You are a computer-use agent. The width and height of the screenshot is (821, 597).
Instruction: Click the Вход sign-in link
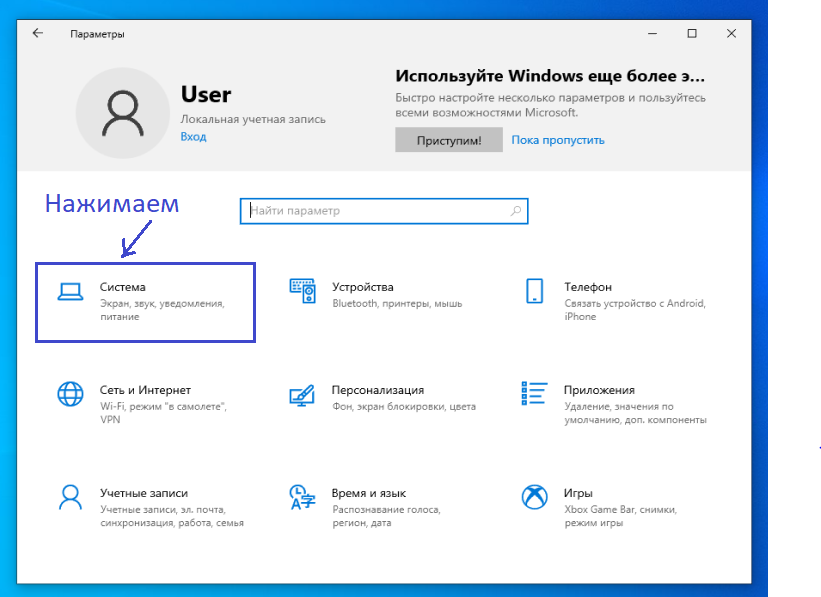(193, 137)
